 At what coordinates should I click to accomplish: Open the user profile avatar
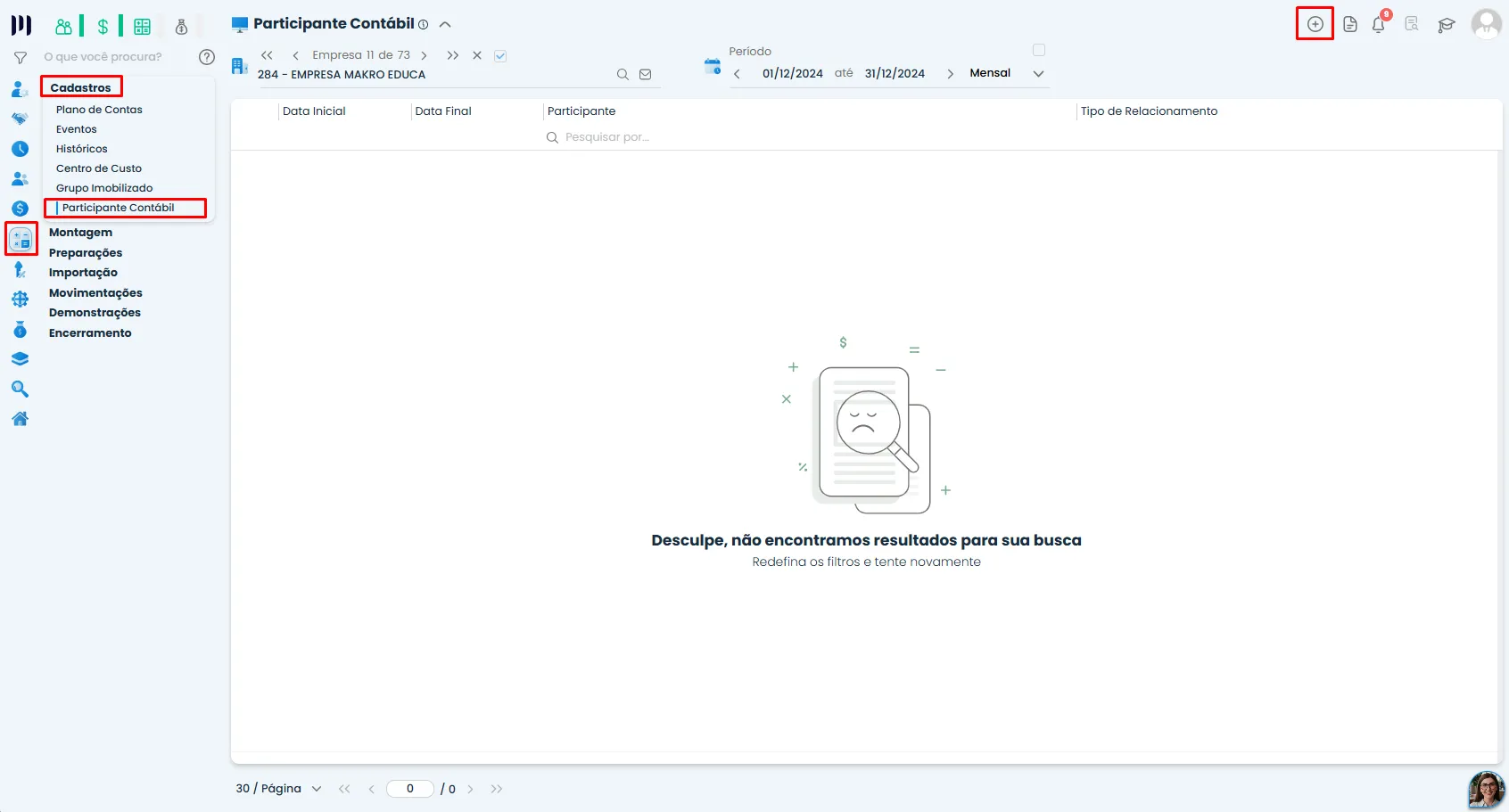click(1486, 24)
